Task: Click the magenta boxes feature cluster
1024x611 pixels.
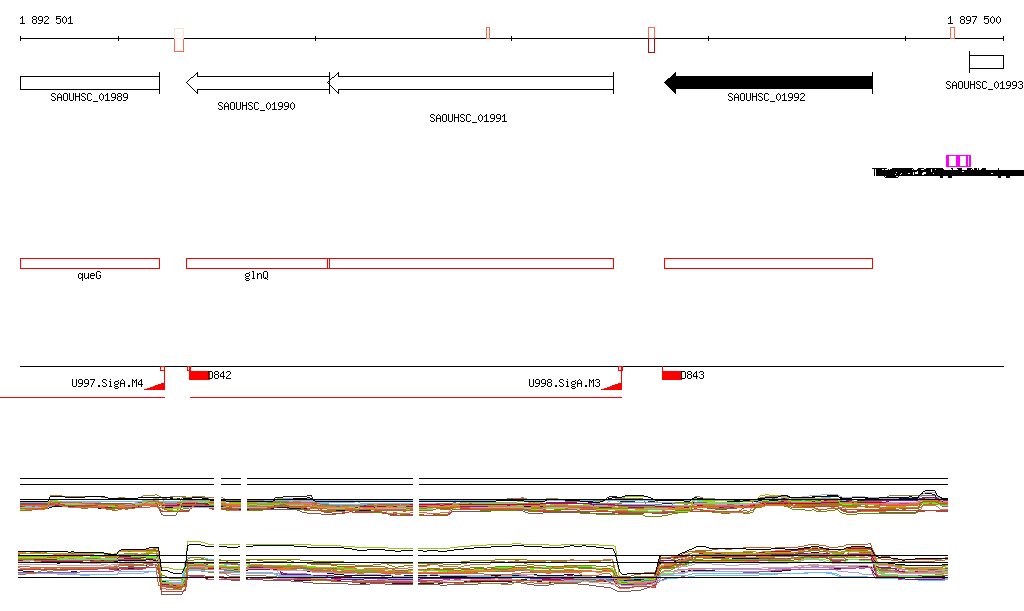Action: tap(959, 161)
